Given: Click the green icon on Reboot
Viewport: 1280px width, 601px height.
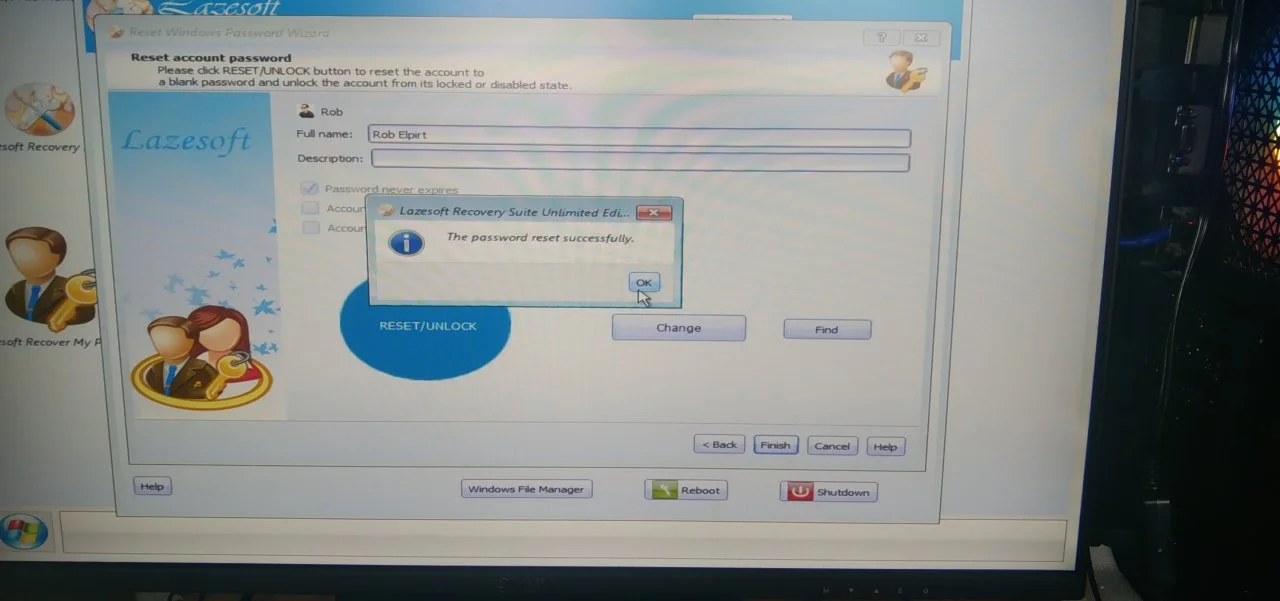Looking at the screenshot, I should (x=663, y=490).
